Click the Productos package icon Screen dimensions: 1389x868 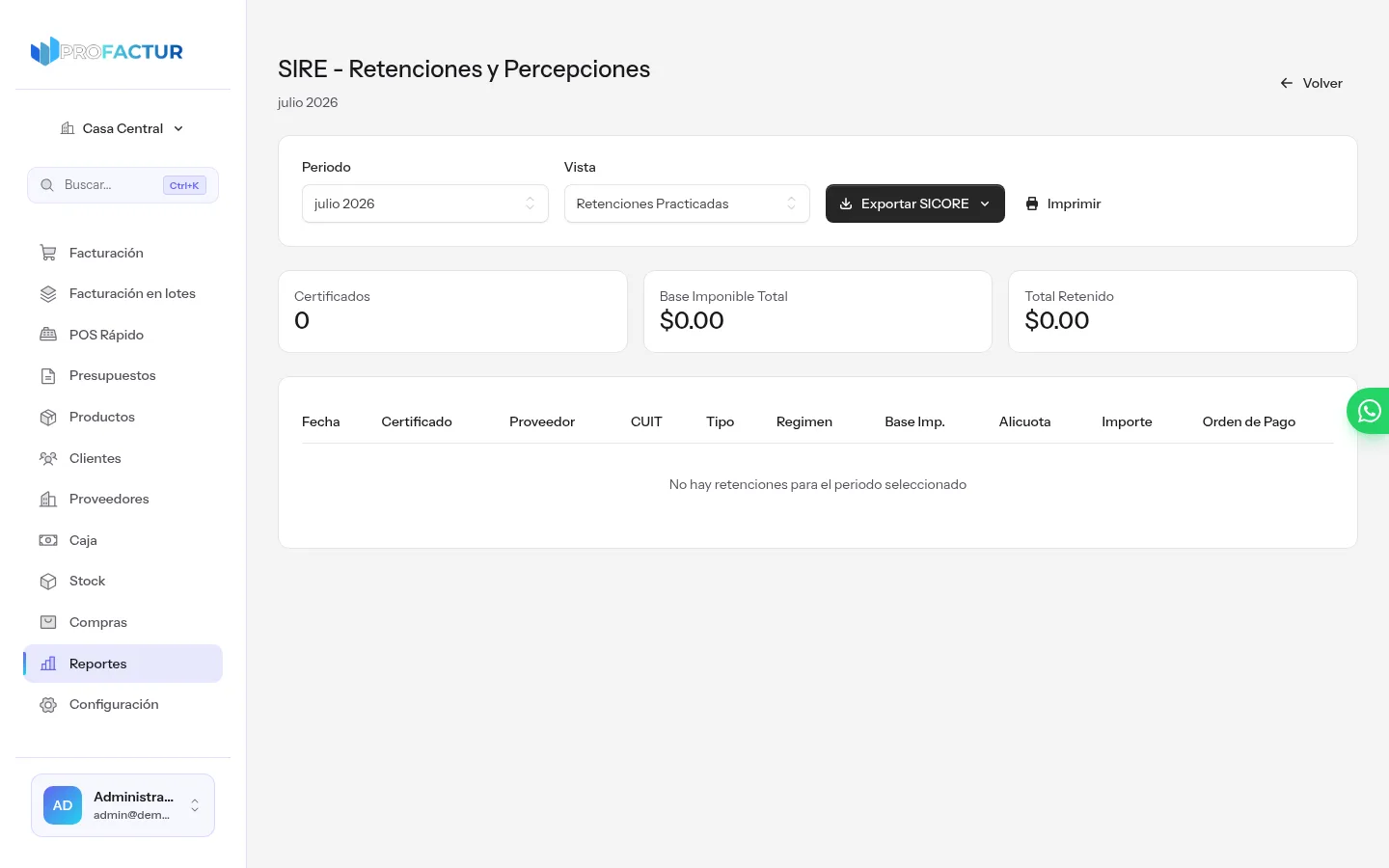pos(48,418)
